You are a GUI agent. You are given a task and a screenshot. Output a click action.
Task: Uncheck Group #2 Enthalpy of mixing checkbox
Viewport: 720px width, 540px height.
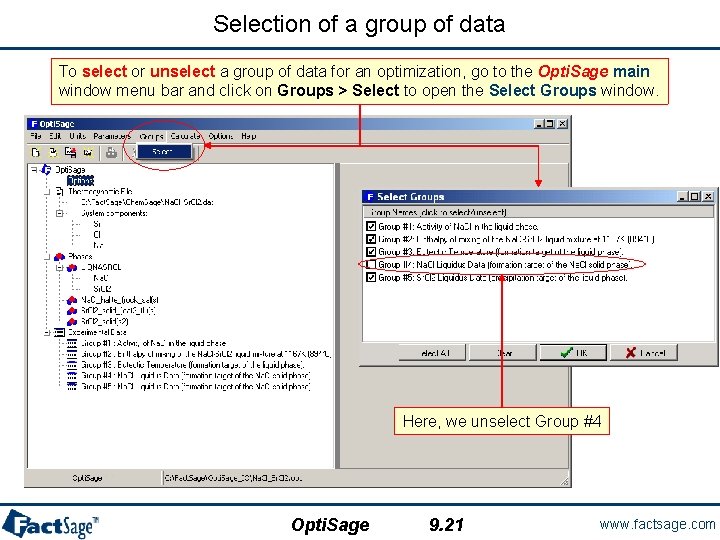pos(371,239)
